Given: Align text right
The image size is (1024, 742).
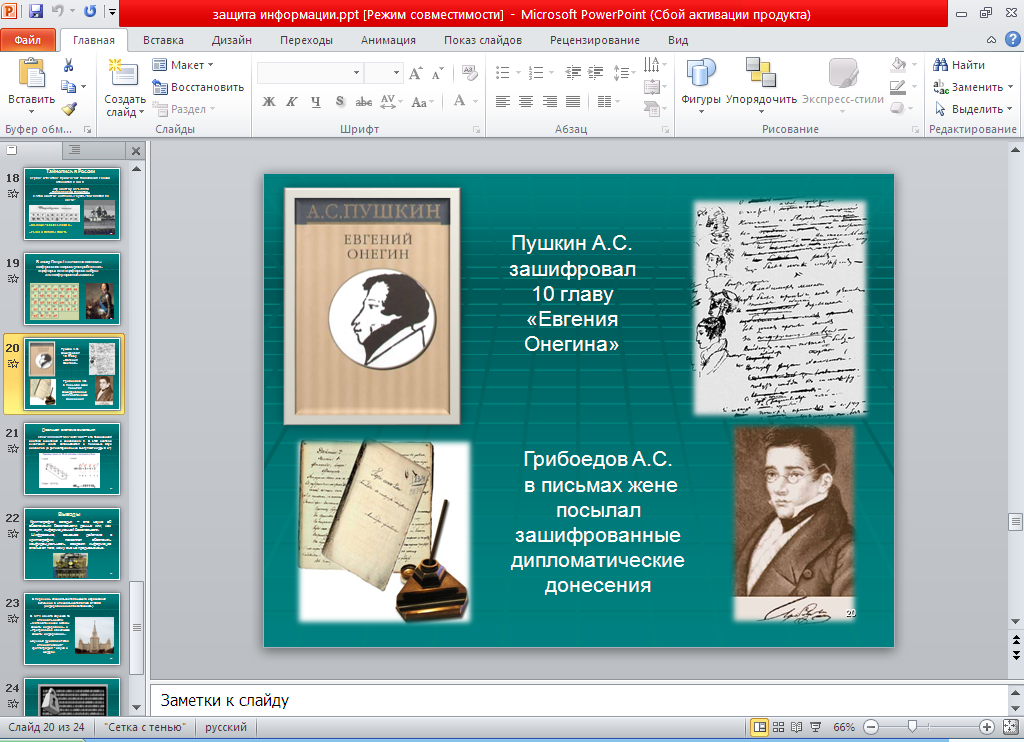Looking at the screenshot, I should pos(549,101).
